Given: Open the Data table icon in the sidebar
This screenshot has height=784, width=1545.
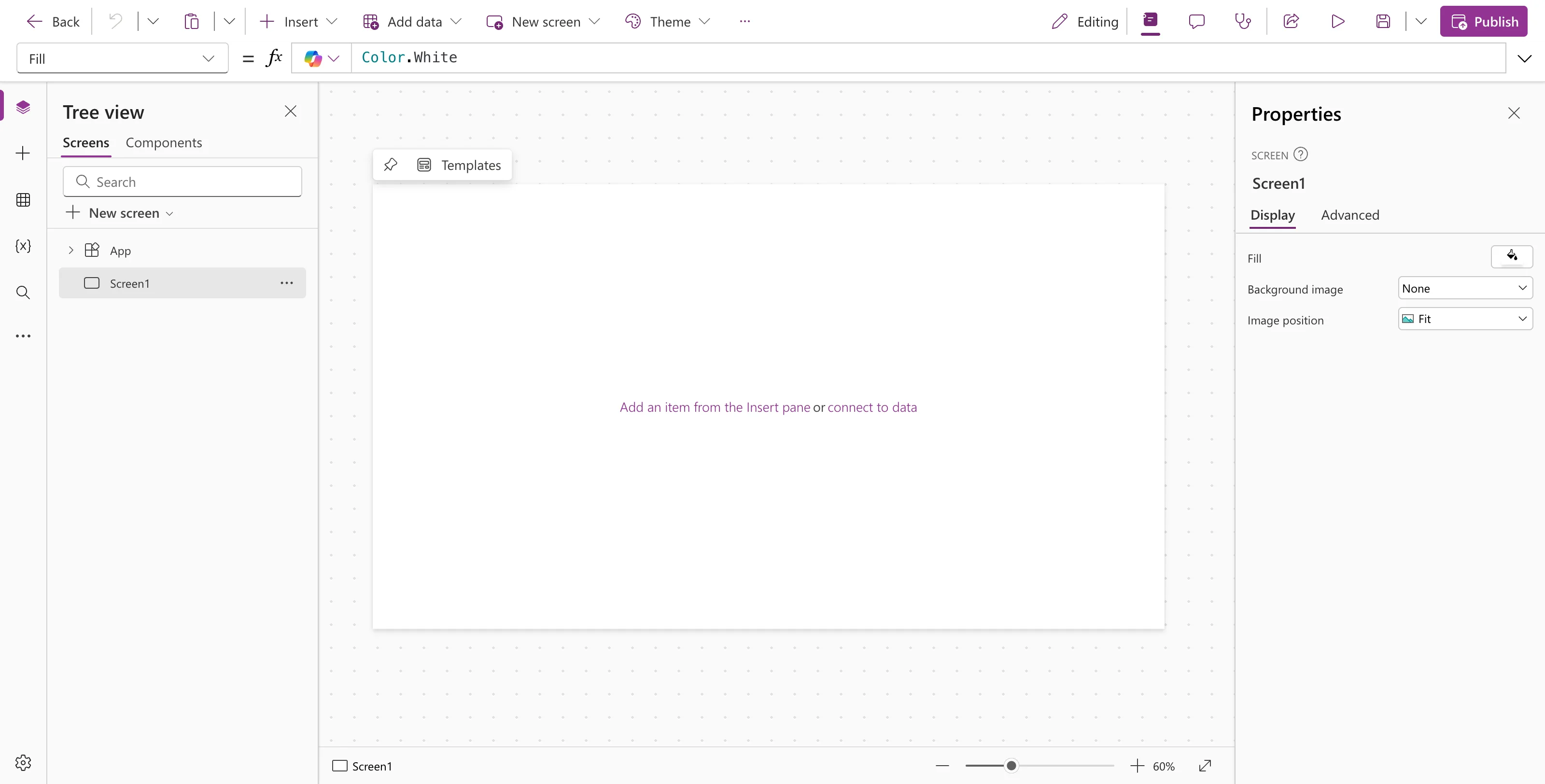Looking at the screenshot, I should click(23, 200).
